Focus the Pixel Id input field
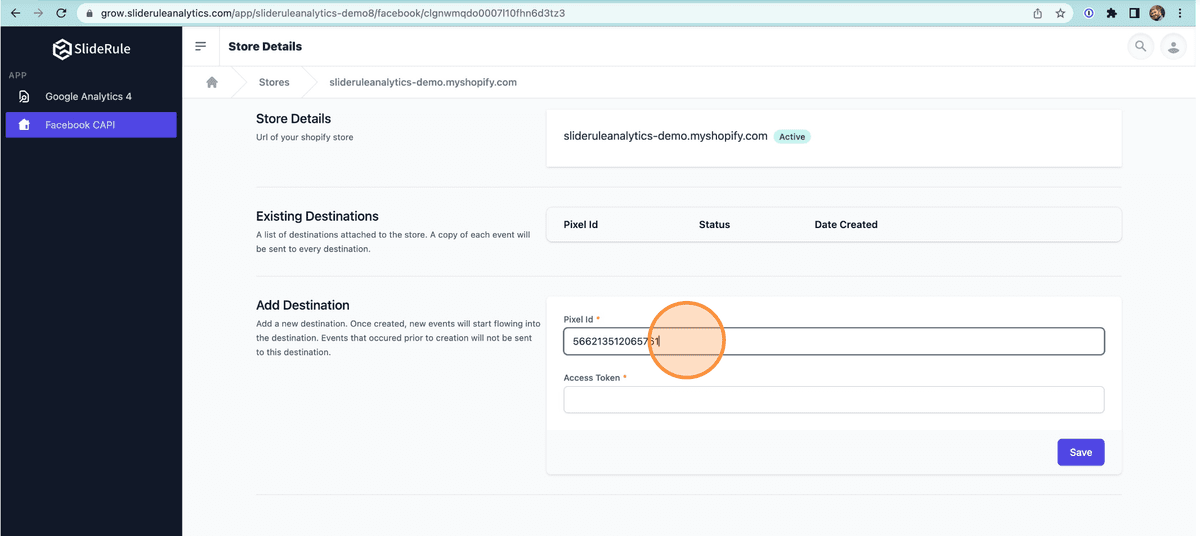The image size is (1200, 536). (834, 341)
